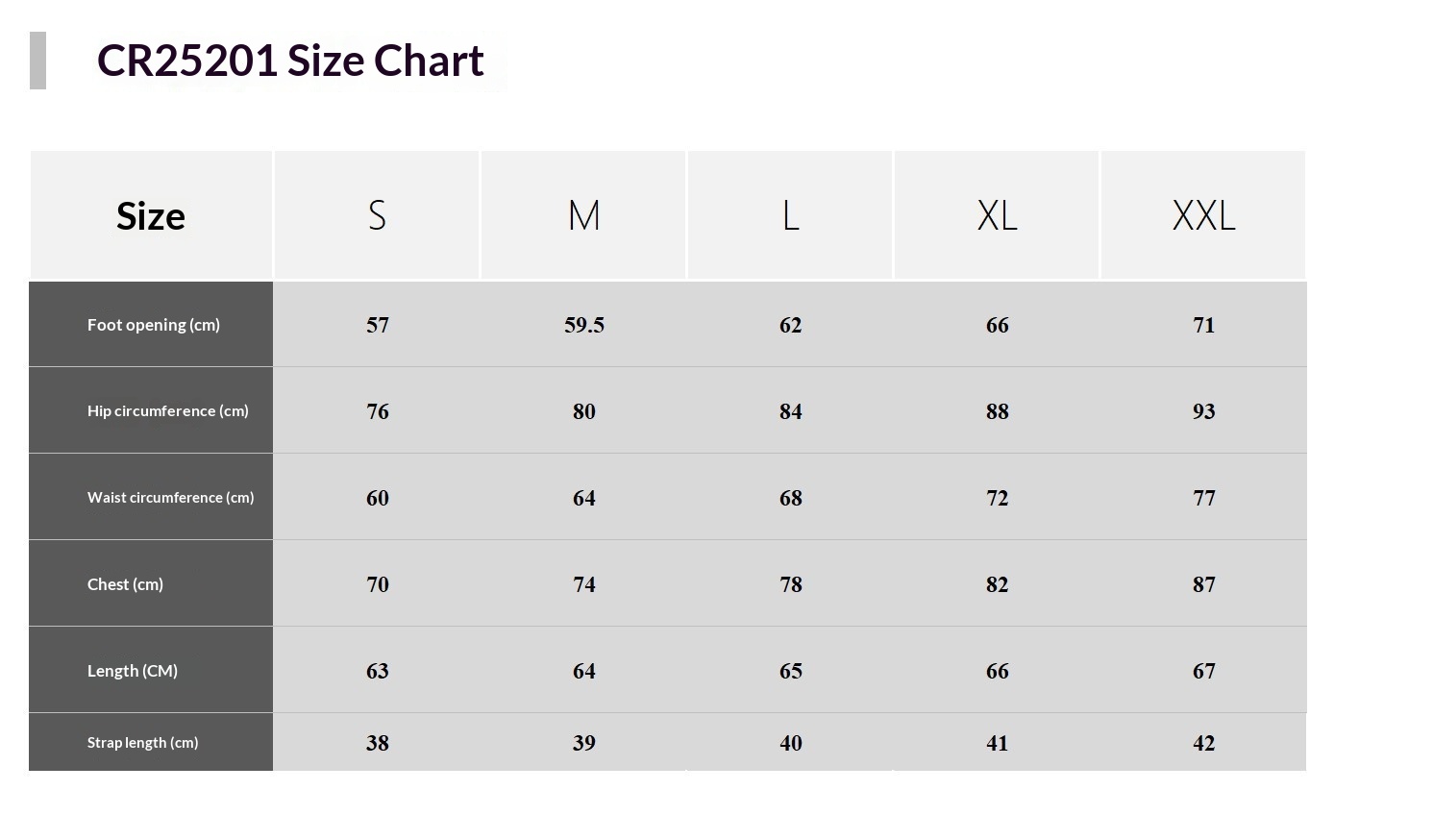Click the CR25201 Size Chart heading
1433x840 pixels.
tap(290, 61)
